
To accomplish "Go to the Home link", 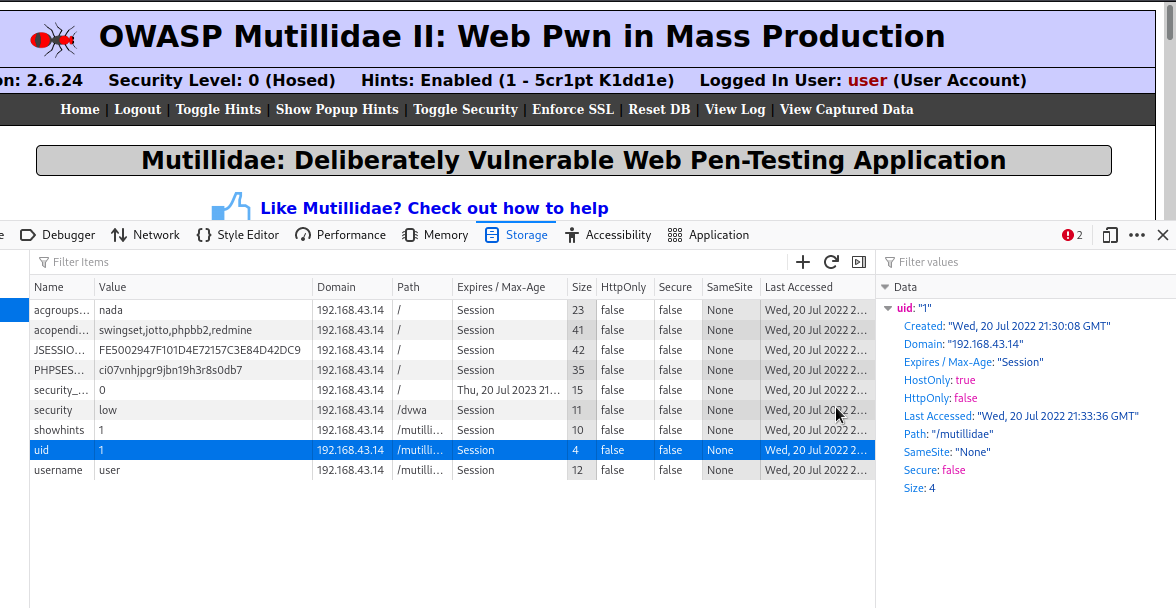I will pos(80,109).
